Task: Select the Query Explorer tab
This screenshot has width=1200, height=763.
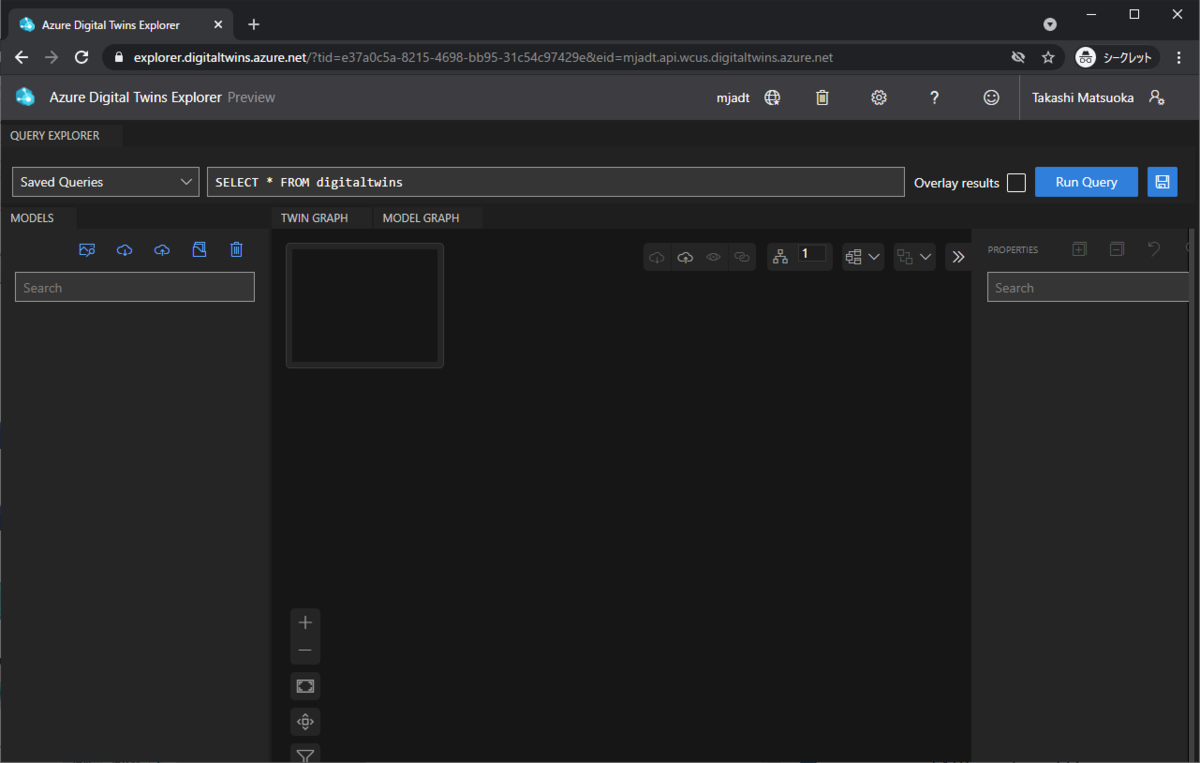Action: coord(55,136)
